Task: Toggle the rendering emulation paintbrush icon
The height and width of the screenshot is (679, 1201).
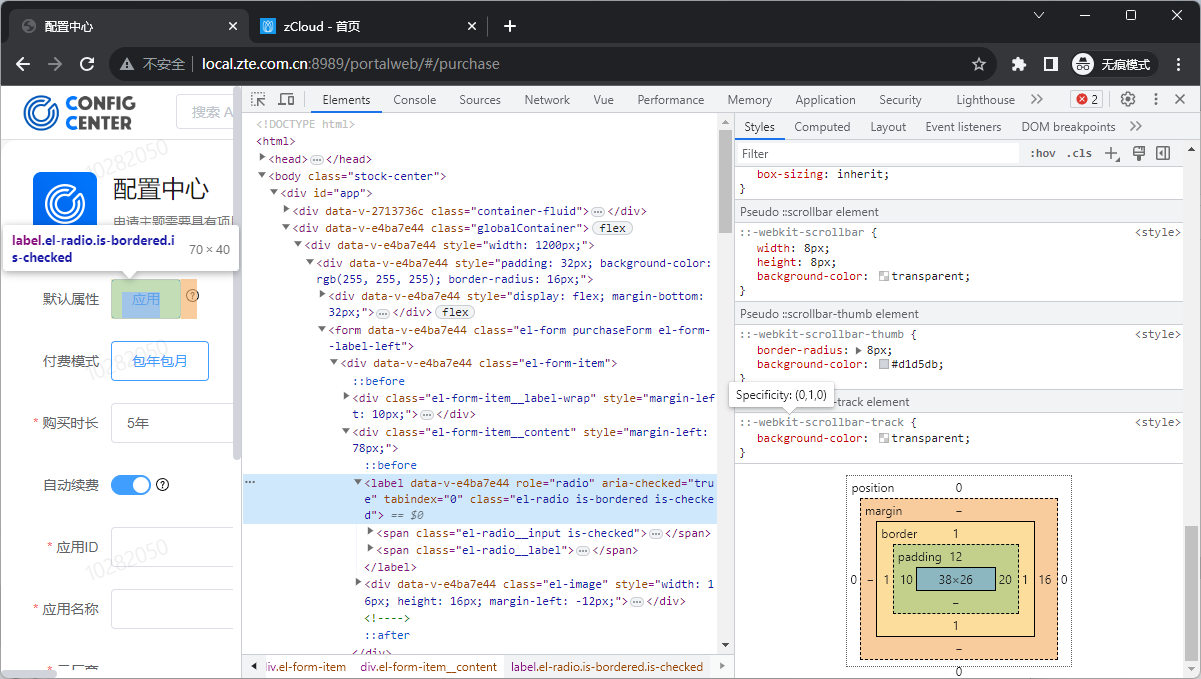Action: point(1138,153)
